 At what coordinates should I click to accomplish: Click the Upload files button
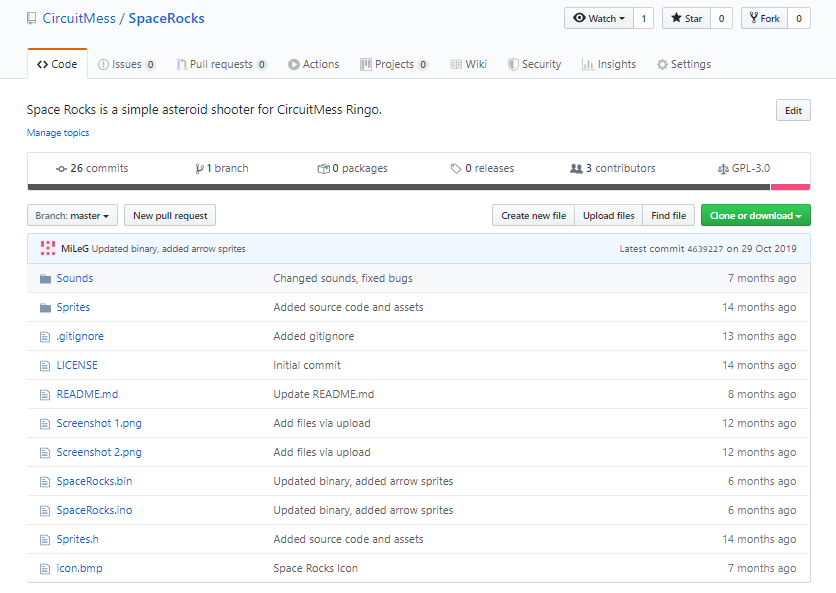tap(609, 215)
